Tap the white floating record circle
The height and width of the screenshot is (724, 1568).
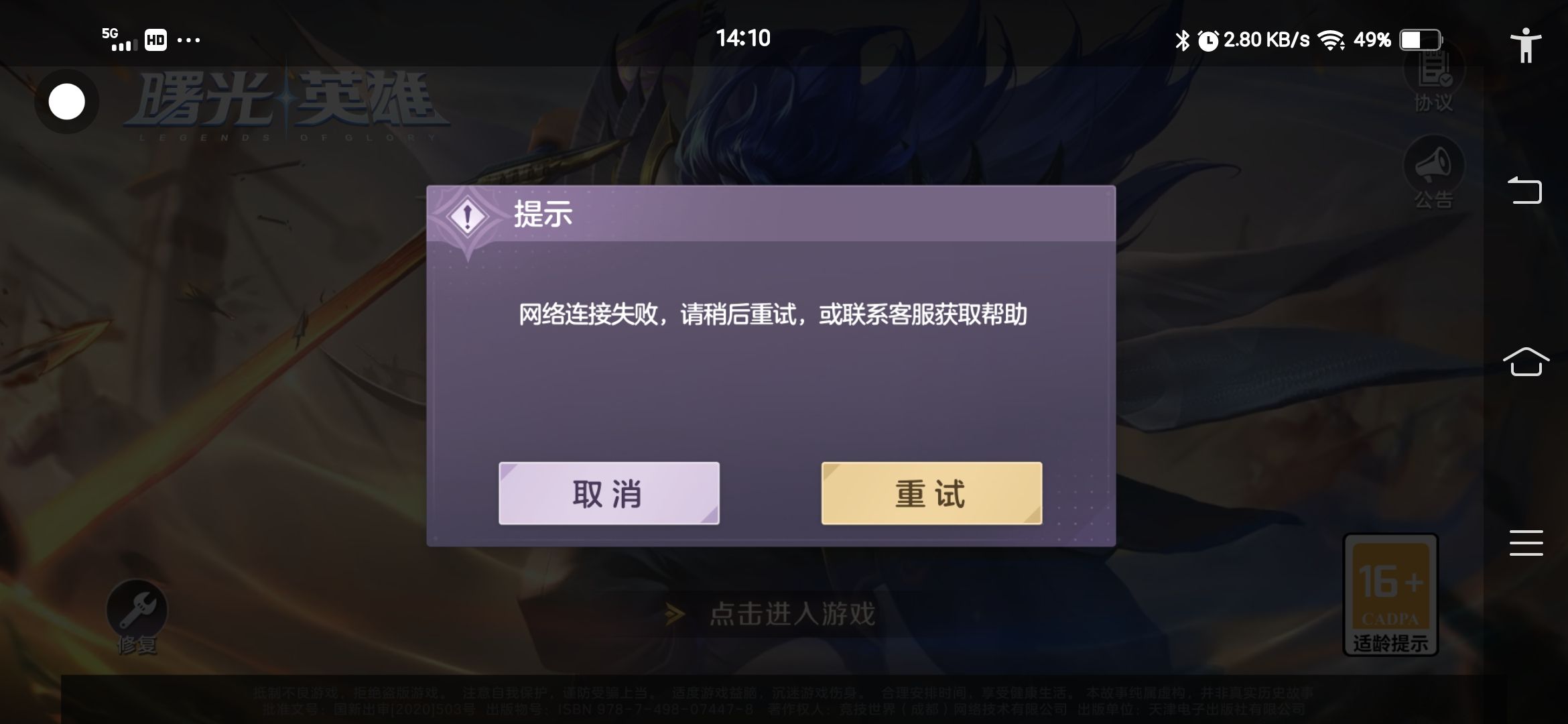(67, 102)
